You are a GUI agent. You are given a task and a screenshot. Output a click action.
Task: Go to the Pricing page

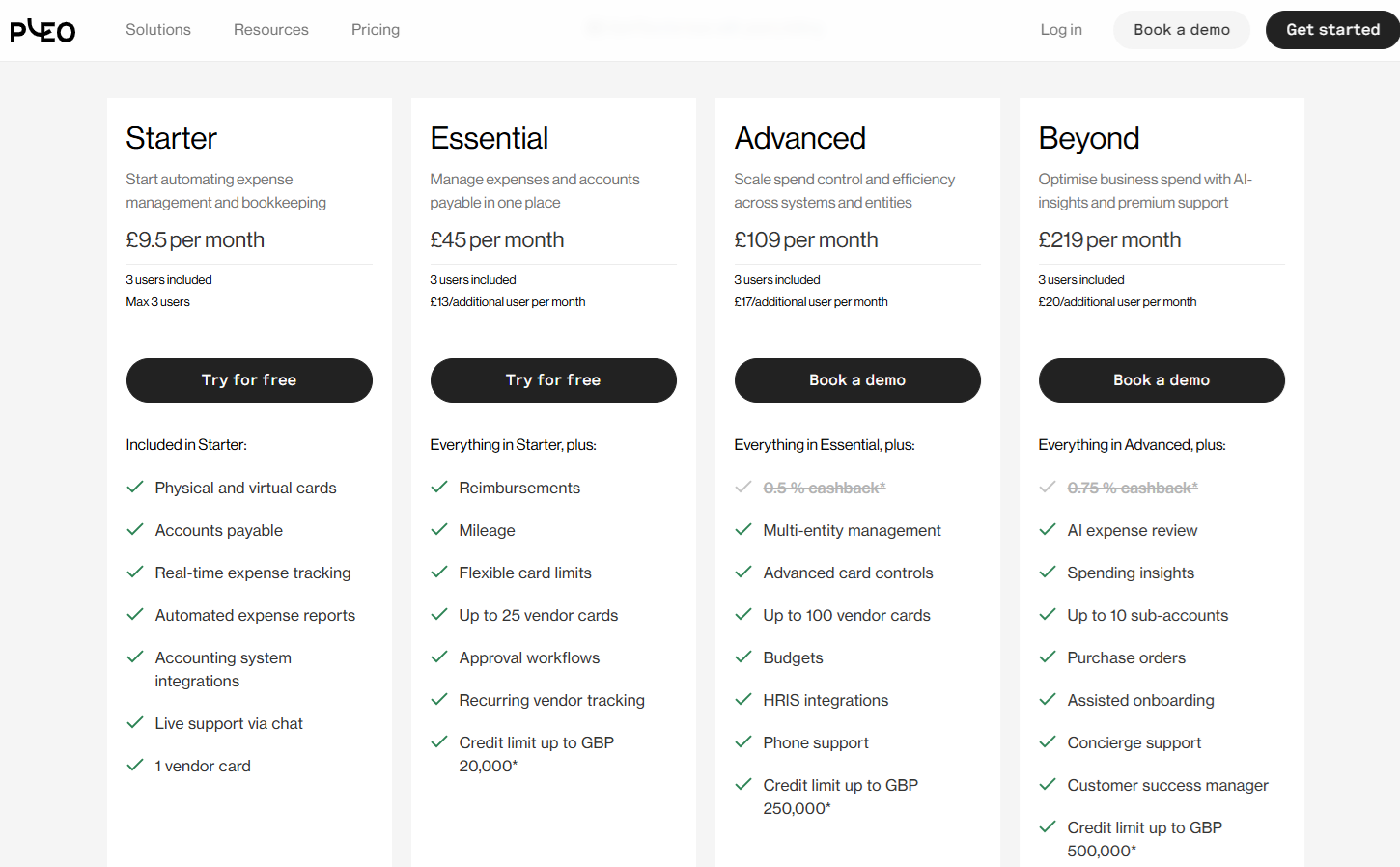(376, 30)
